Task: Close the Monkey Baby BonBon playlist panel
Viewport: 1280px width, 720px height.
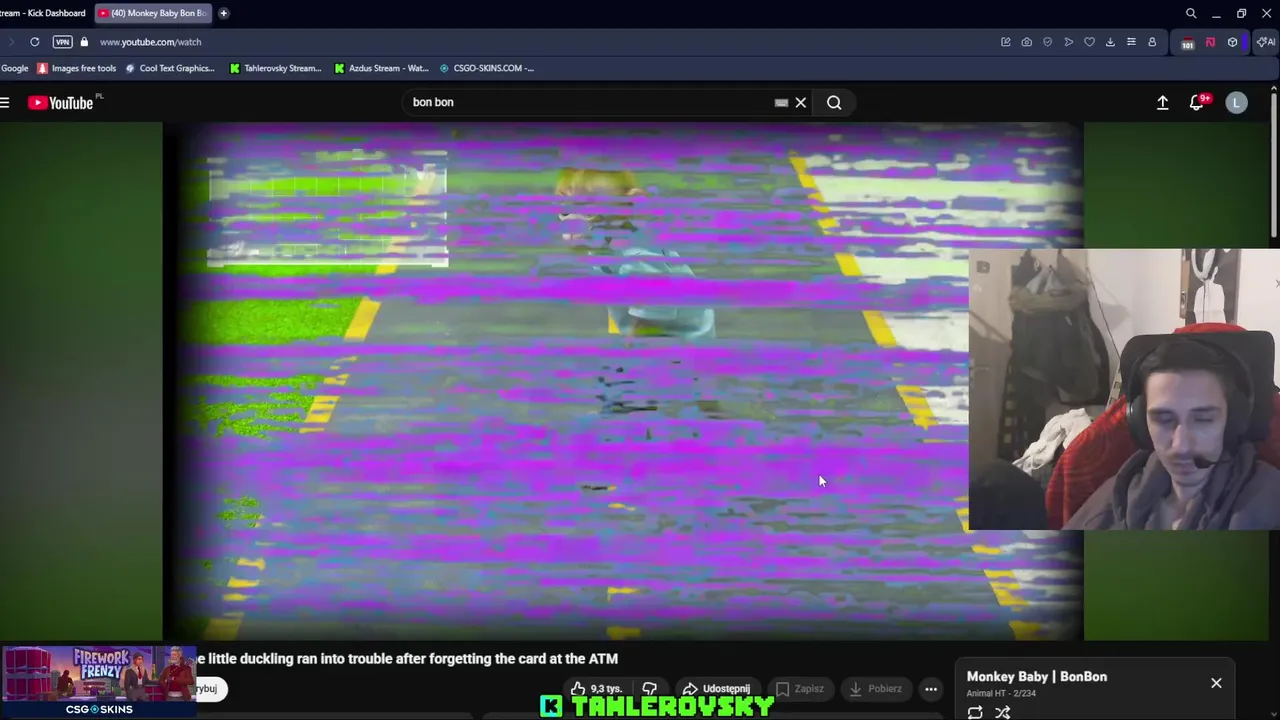Action: click(x=1216, y=683)
